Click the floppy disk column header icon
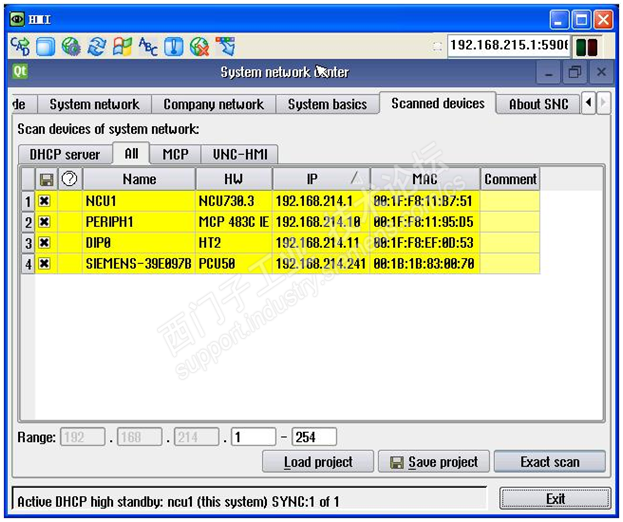This screenshot has height=522, width=623. point(46,180)
